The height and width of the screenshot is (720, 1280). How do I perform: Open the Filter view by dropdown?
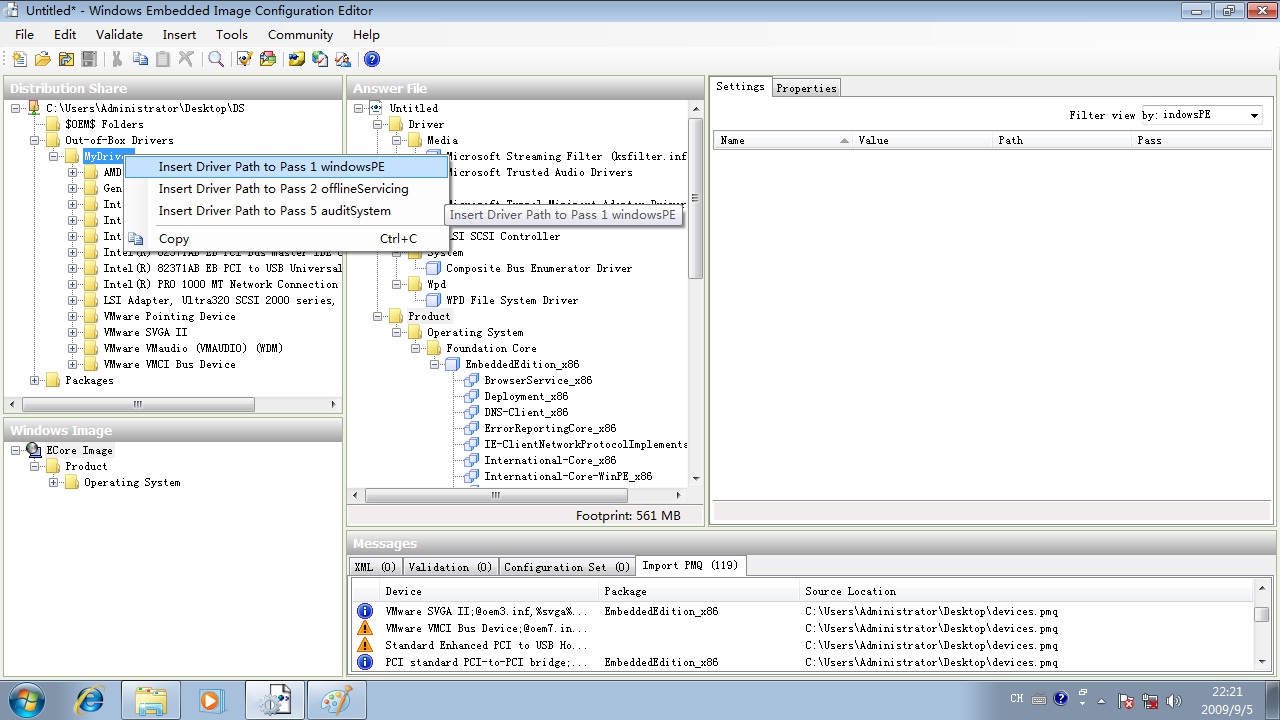1254,116
